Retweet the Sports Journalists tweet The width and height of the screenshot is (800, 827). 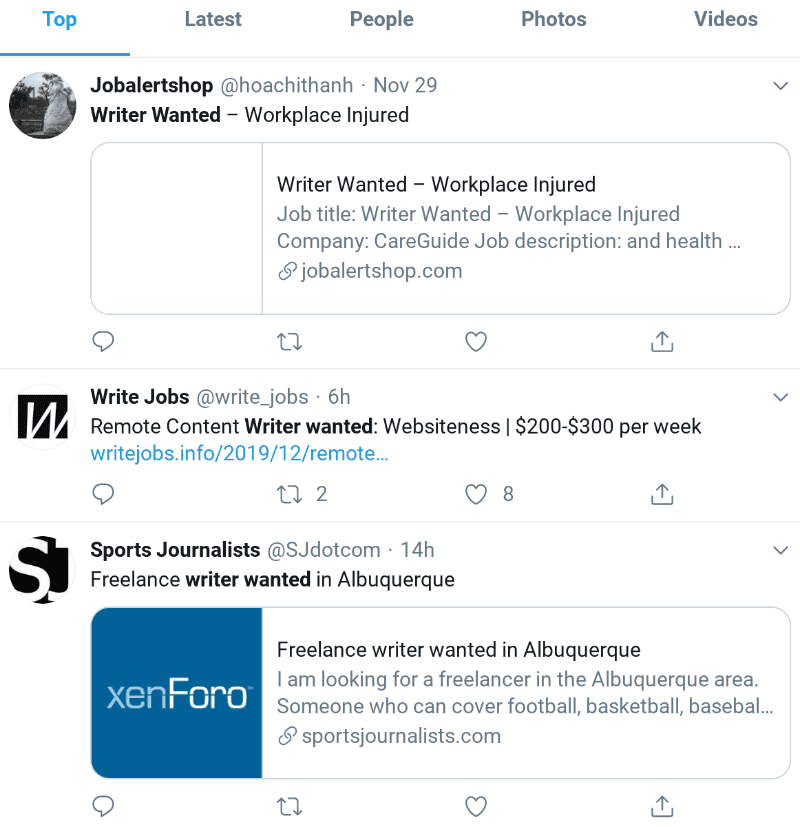tap(289, 806)
